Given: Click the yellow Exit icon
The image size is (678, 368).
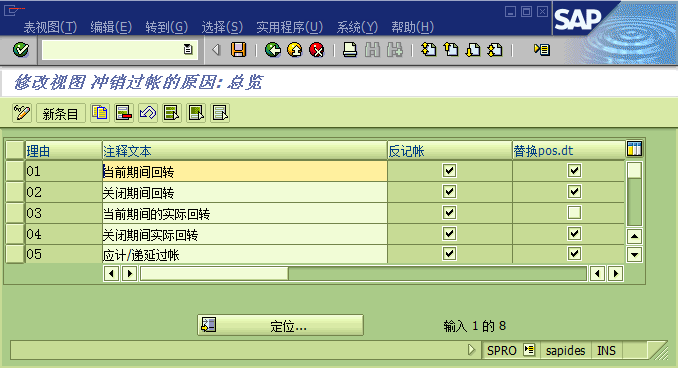Looking at the screenshot, I should 295,50.
